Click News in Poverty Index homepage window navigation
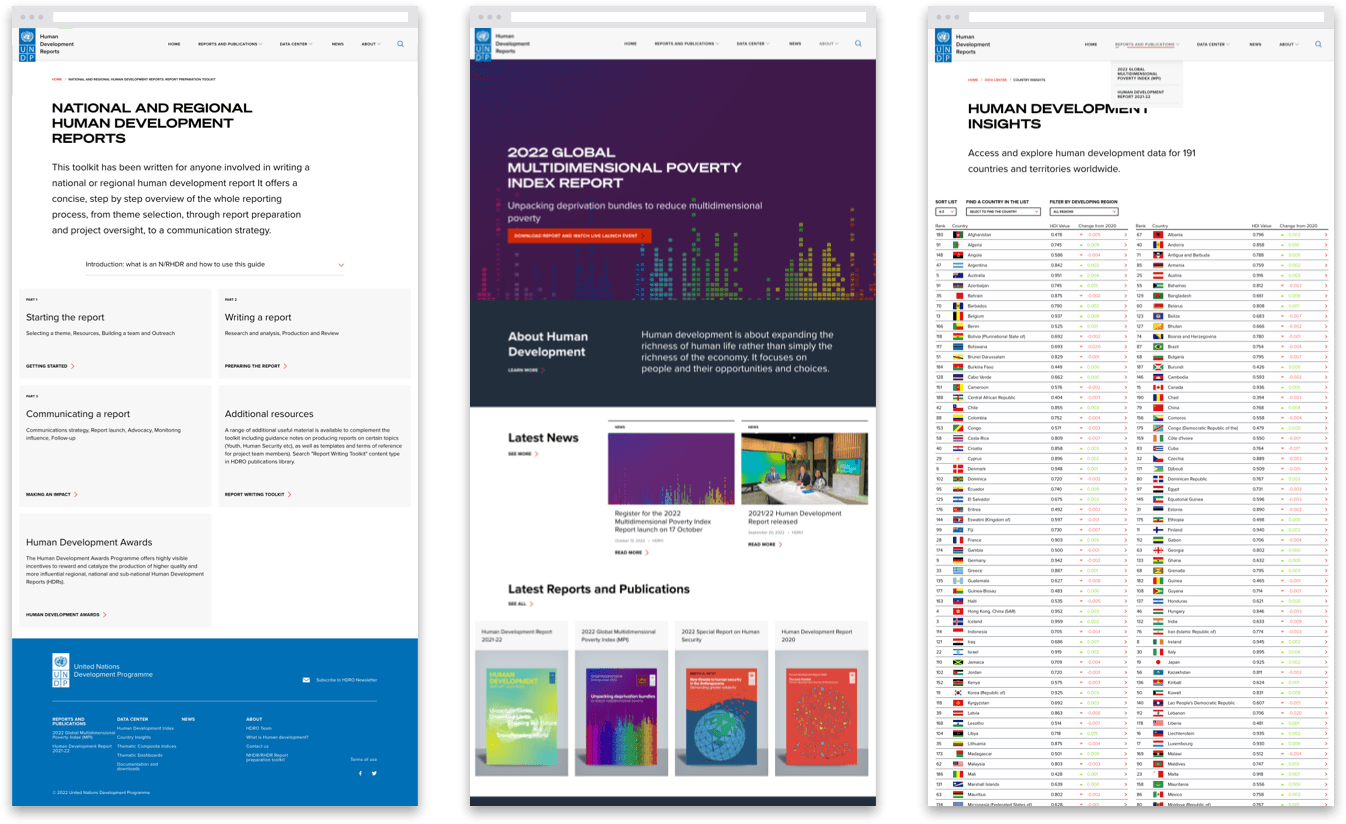1346x824 pixels. point(795,44)
